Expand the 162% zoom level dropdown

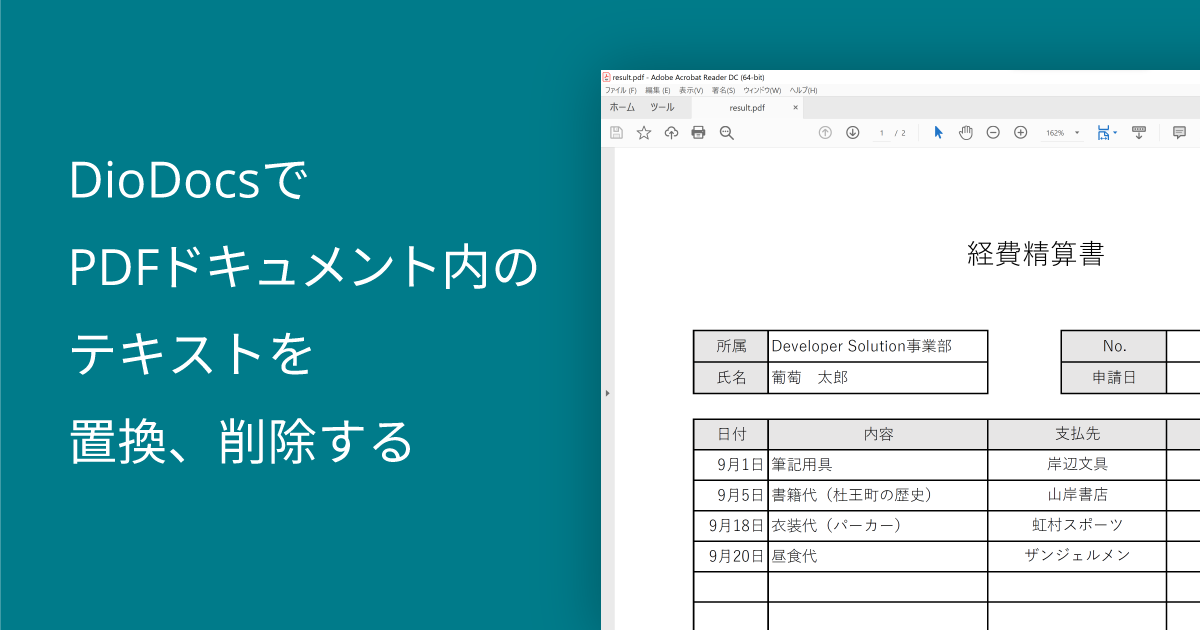(1077, 133)
